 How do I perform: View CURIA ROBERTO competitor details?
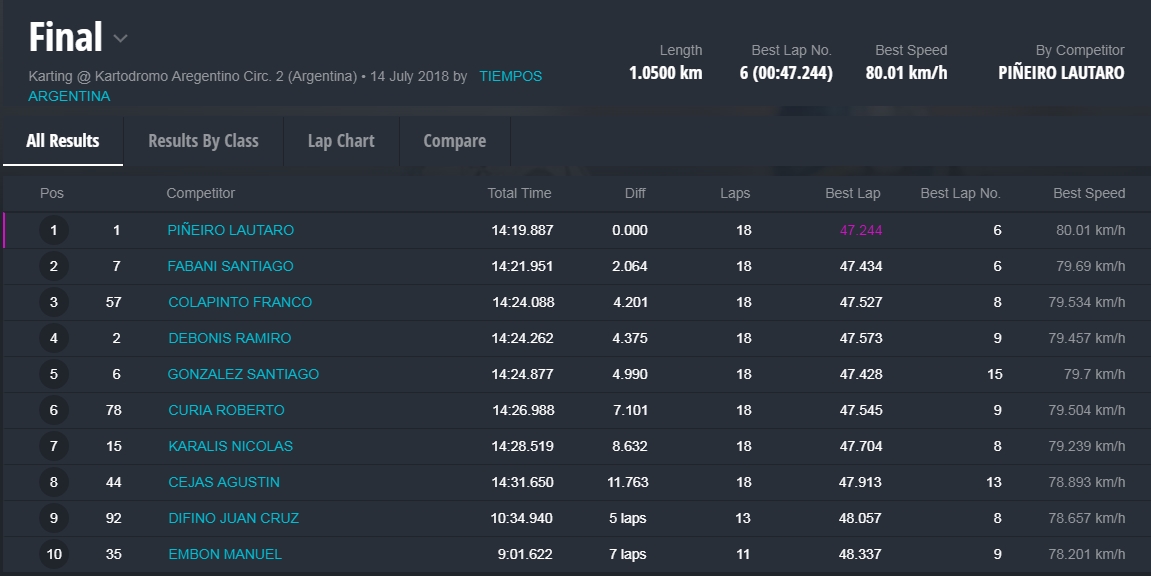tap(226, 410)
